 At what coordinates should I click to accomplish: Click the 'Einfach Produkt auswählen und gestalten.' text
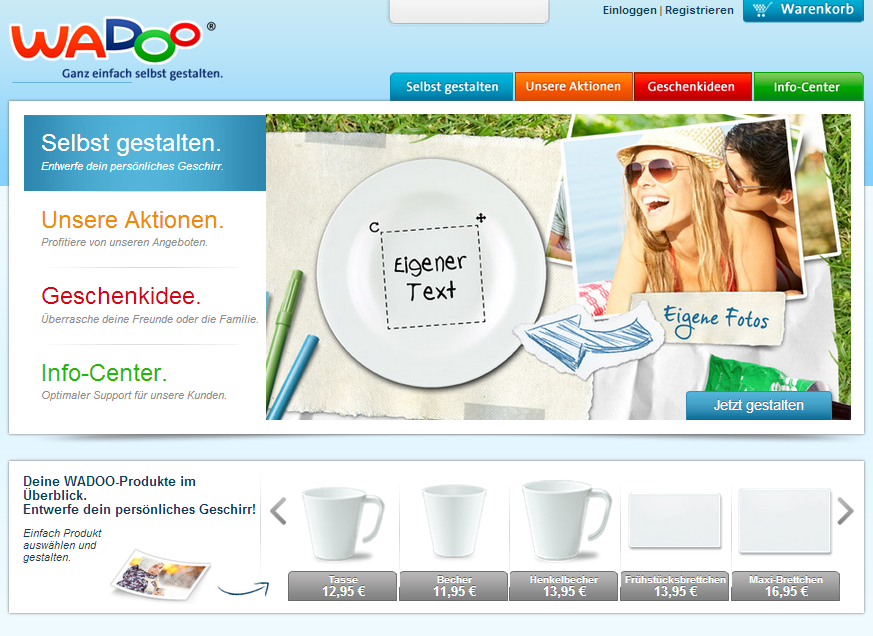(62, 545)
